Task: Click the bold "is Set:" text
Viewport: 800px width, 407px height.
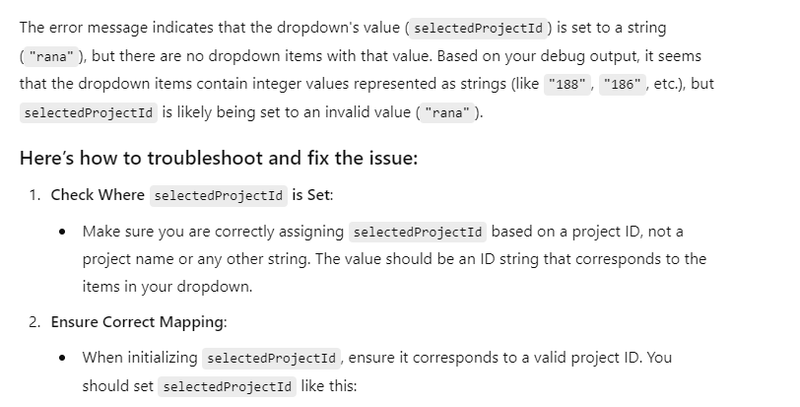Action: pos(312,195)
